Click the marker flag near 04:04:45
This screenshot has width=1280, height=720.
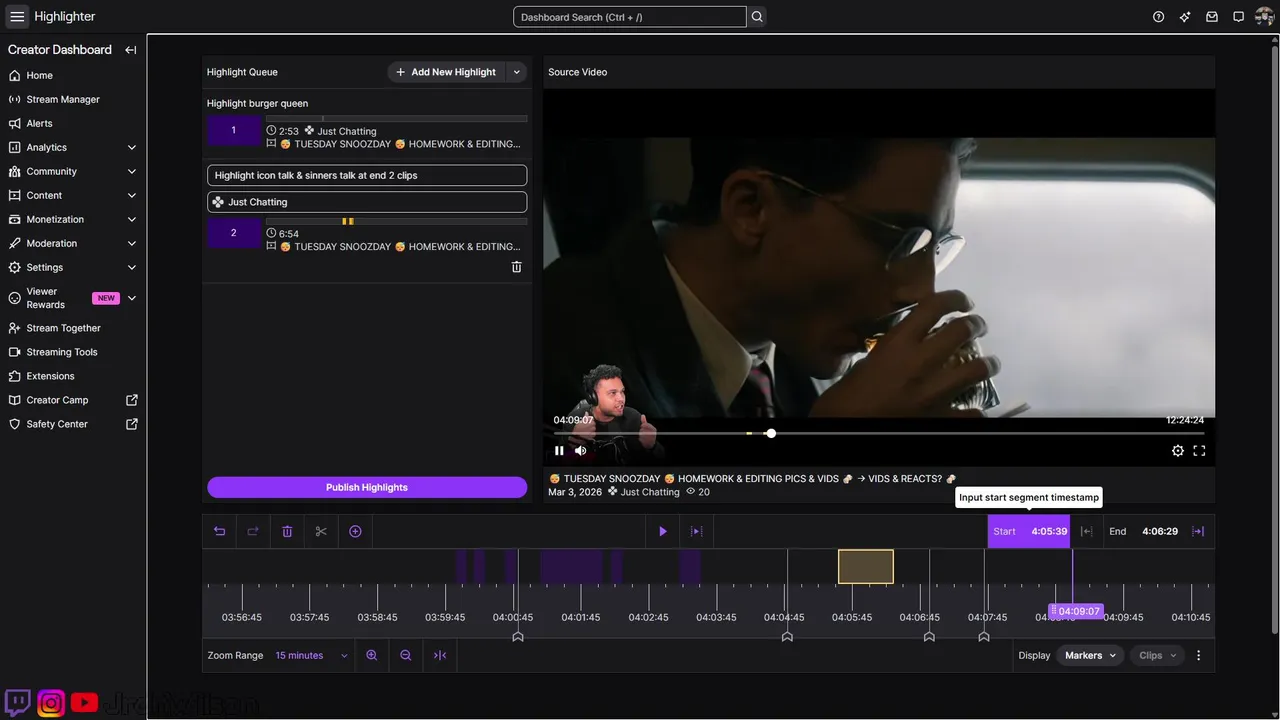pos(787,636)
